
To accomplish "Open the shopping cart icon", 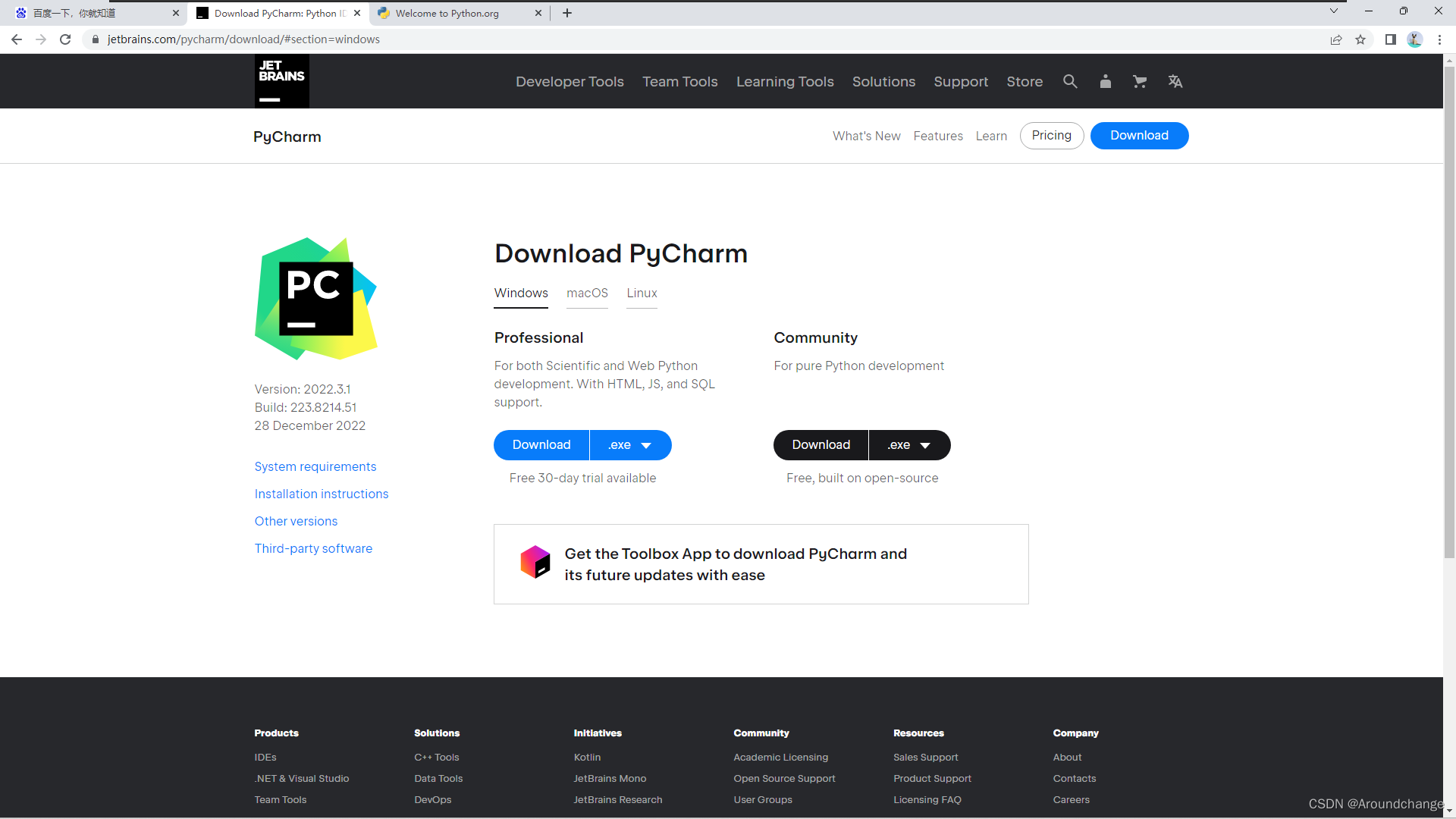I will pos(1140,81).
